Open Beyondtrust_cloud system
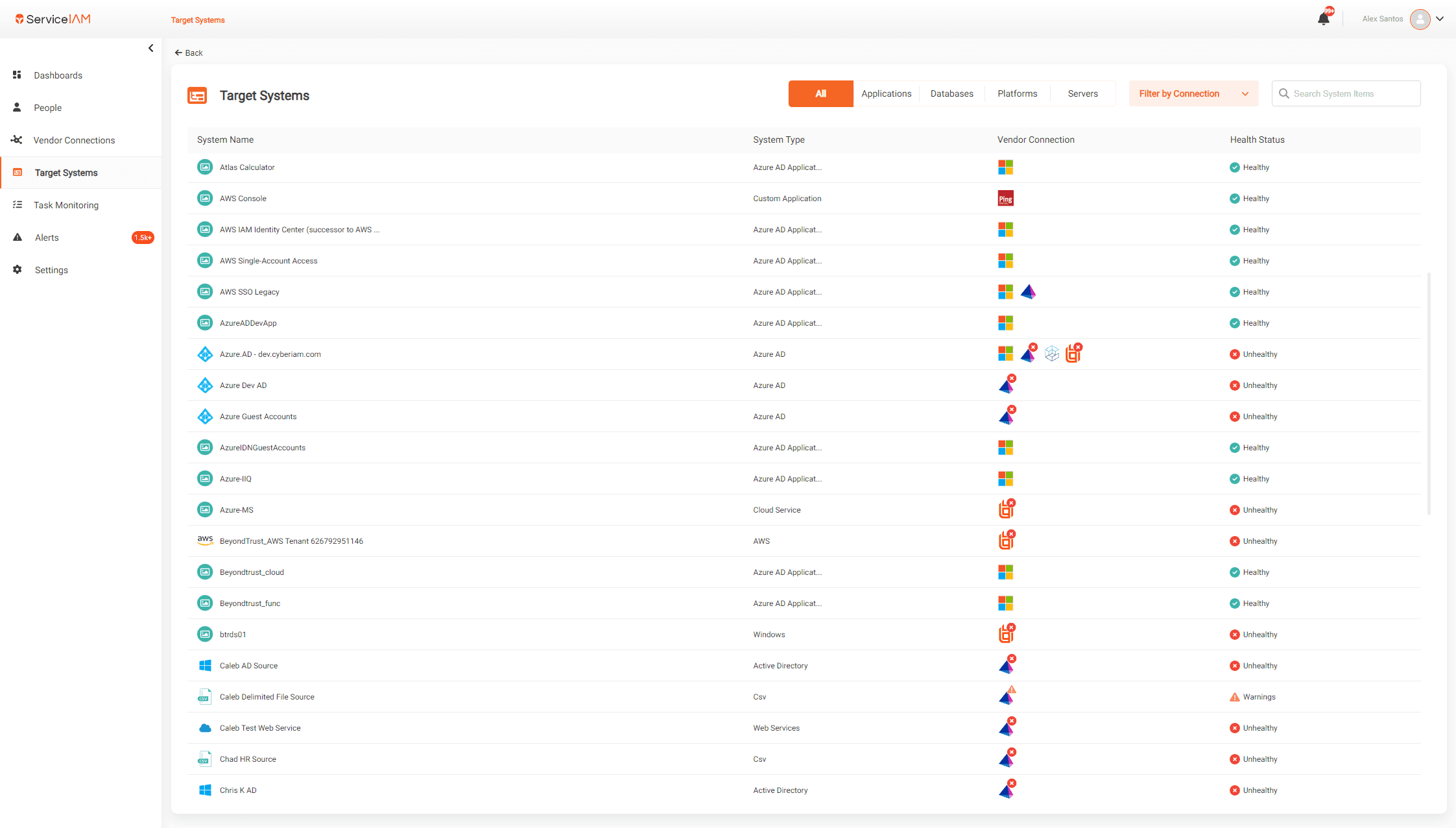 pos(804,572)
